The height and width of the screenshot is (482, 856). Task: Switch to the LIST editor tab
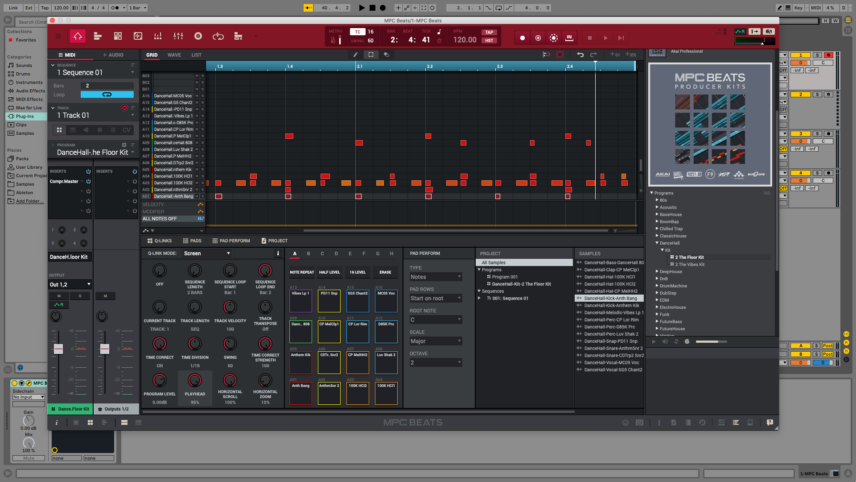point(197,55)
